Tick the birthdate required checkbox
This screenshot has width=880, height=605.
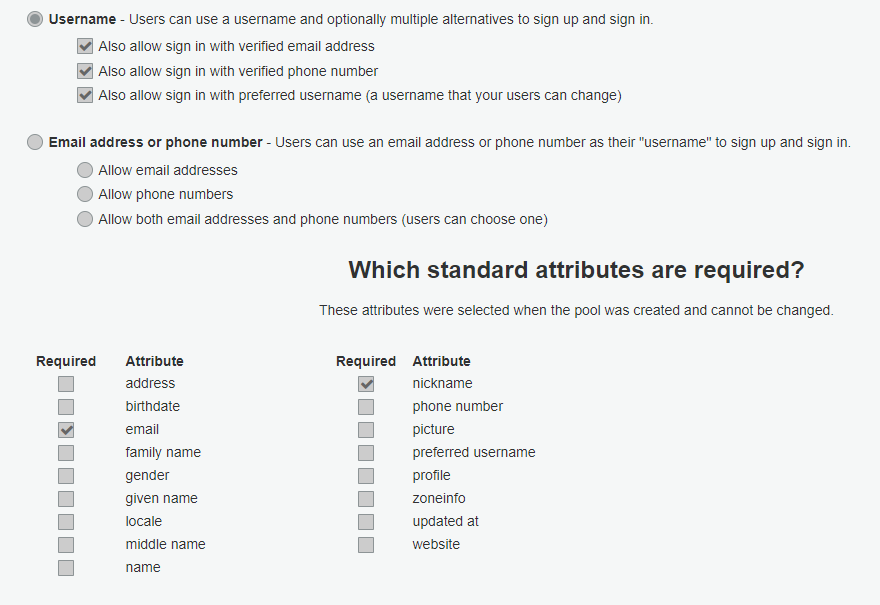tap(66, 407)
